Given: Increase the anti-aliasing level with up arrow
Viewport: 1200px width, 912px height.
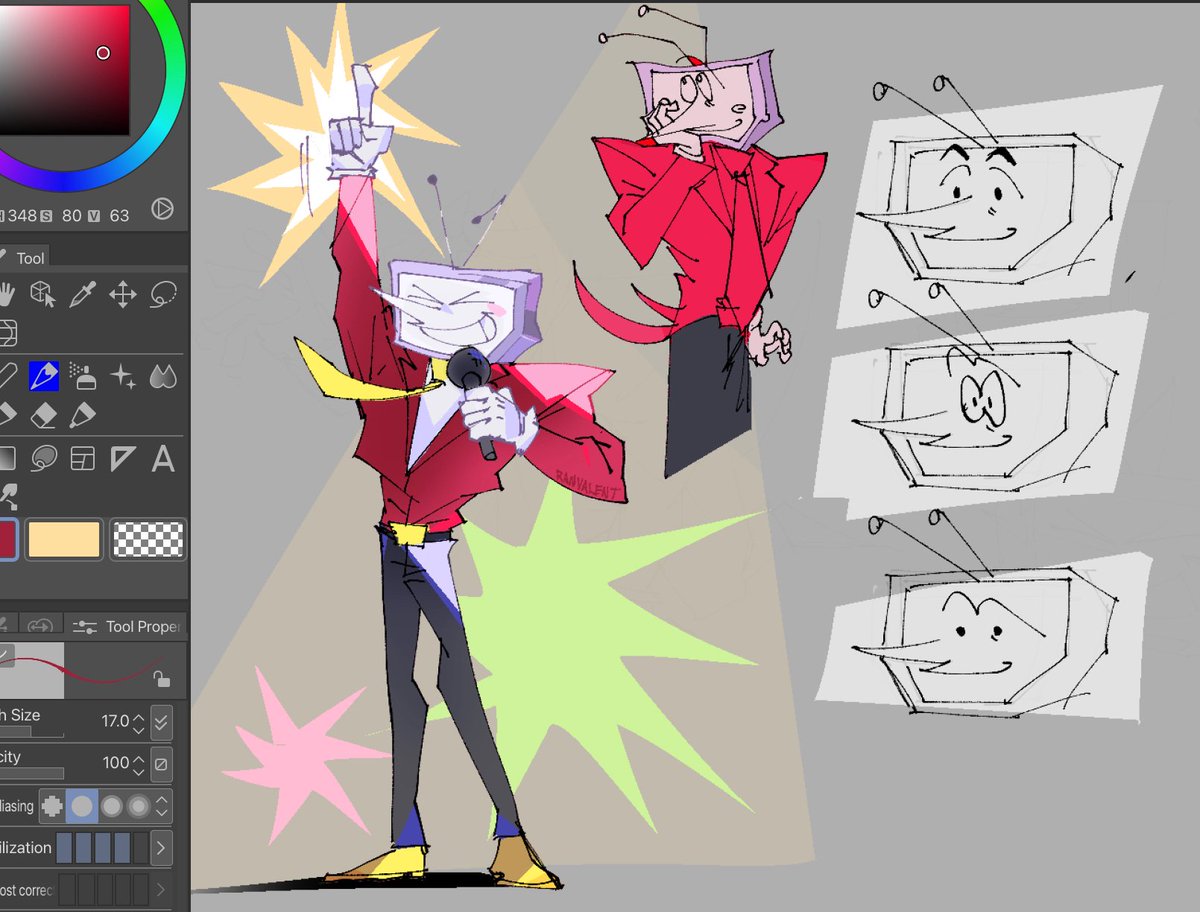Looking at the screenshot, I should coord(162,799).
